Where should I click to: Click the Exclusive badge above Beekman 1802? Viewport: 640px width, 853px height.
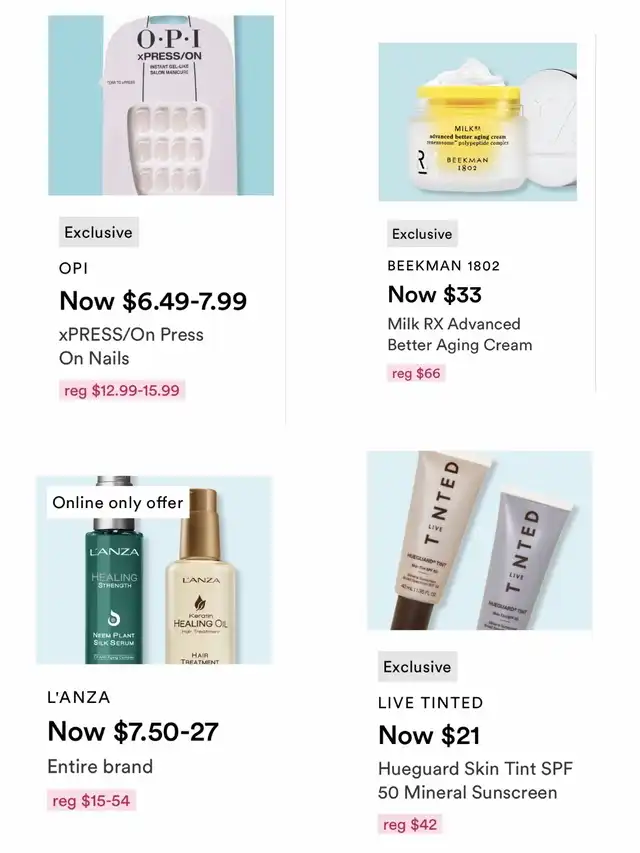[x=422, y=234]
